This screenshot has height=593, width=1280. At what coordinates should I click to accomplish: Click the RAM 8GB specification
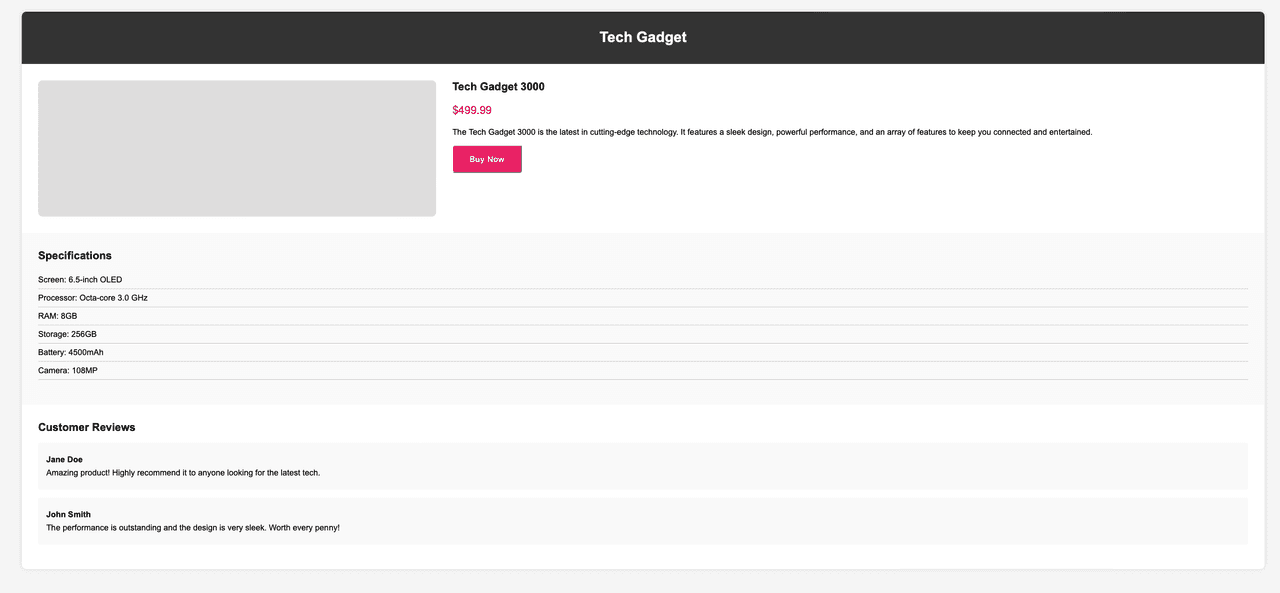pyautogui.click(x=58, y=316)
